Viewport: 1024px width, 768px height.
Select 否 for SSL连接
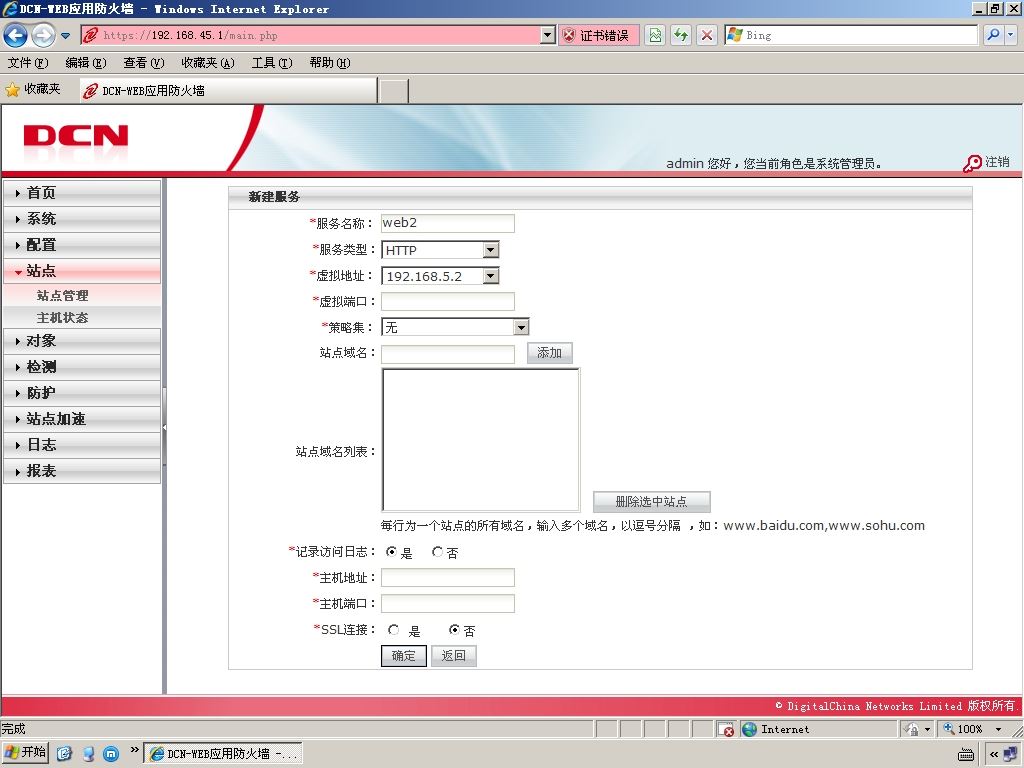click(455, 630)
